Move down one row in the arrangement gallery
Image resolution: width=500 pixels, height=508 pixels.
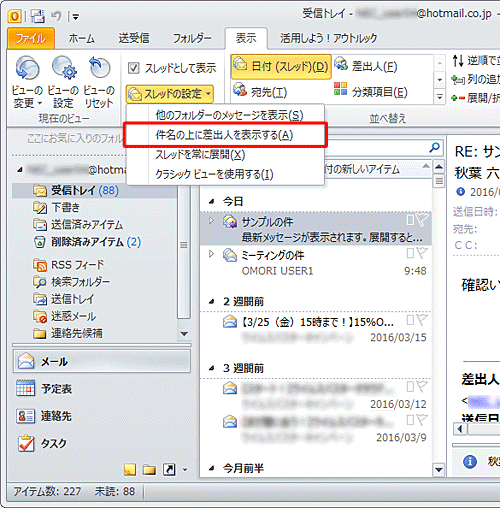pyautogui.click(x=440, y=80)
